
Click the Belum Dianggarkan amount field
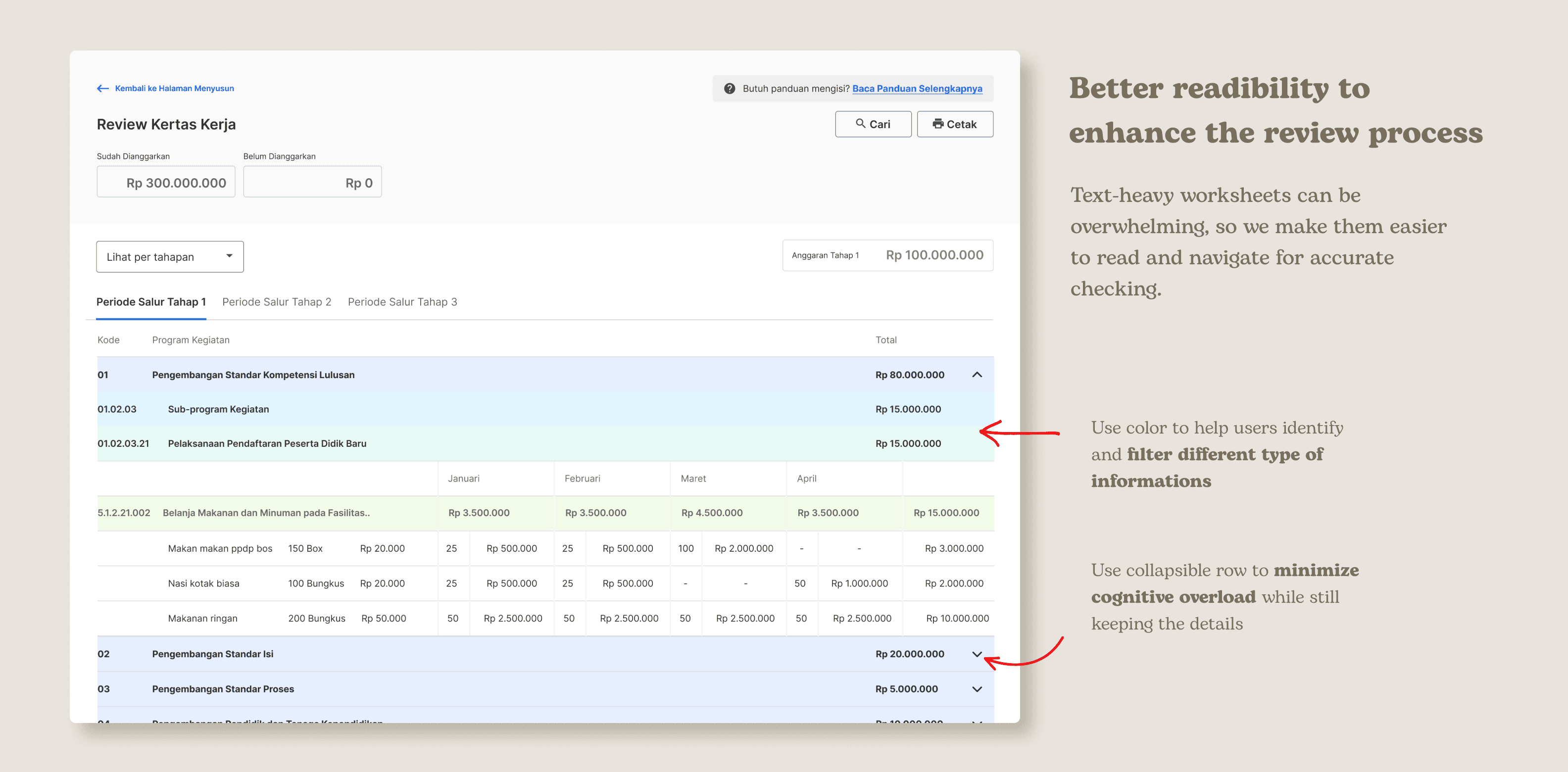[312, 182]
